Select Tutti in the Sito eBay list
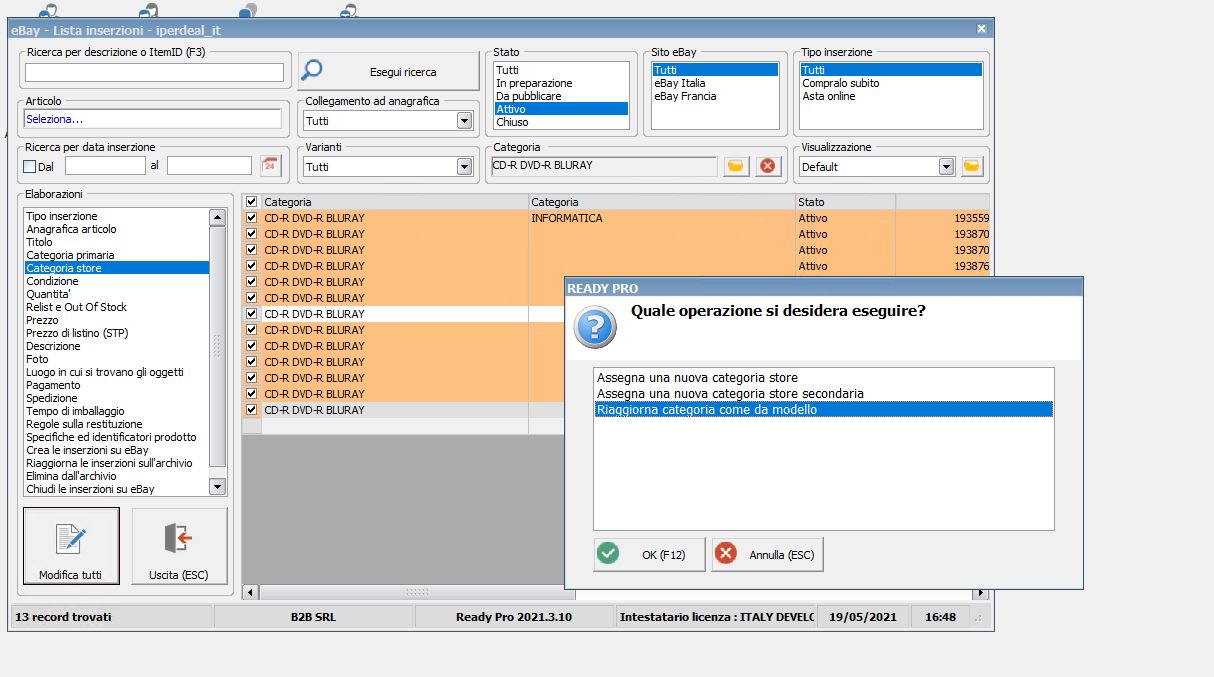Screen dimensions: 1214x677 click(715, 70)
